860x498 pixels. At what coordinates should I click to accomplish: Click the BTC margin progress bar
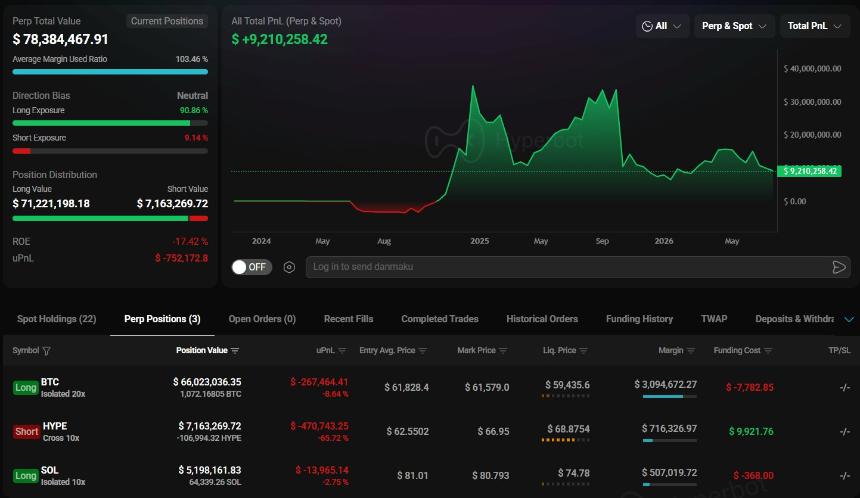pyautogui.click(x=670, y=397)
